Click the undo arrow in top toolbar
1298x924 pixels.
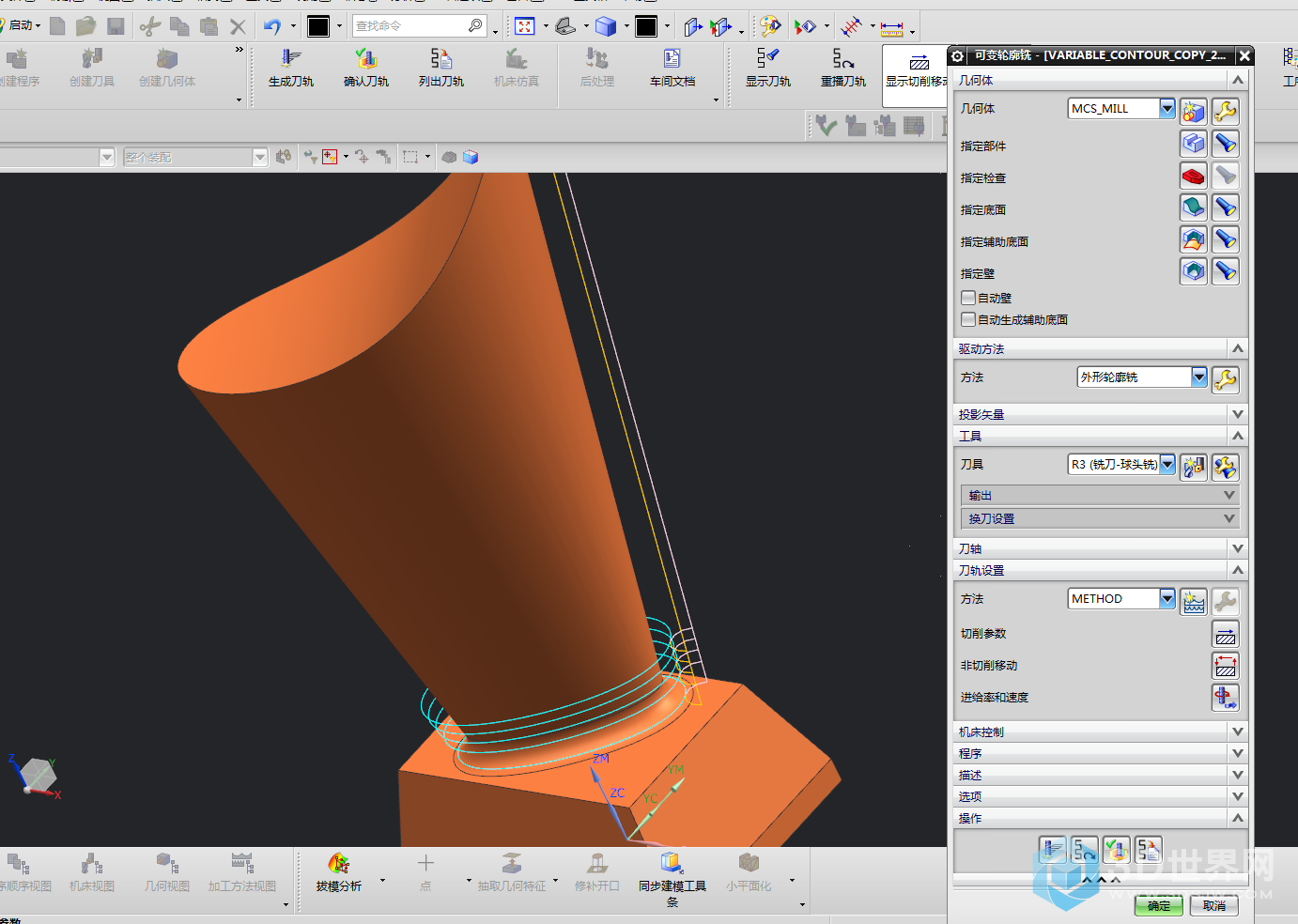tap(272, 26)
